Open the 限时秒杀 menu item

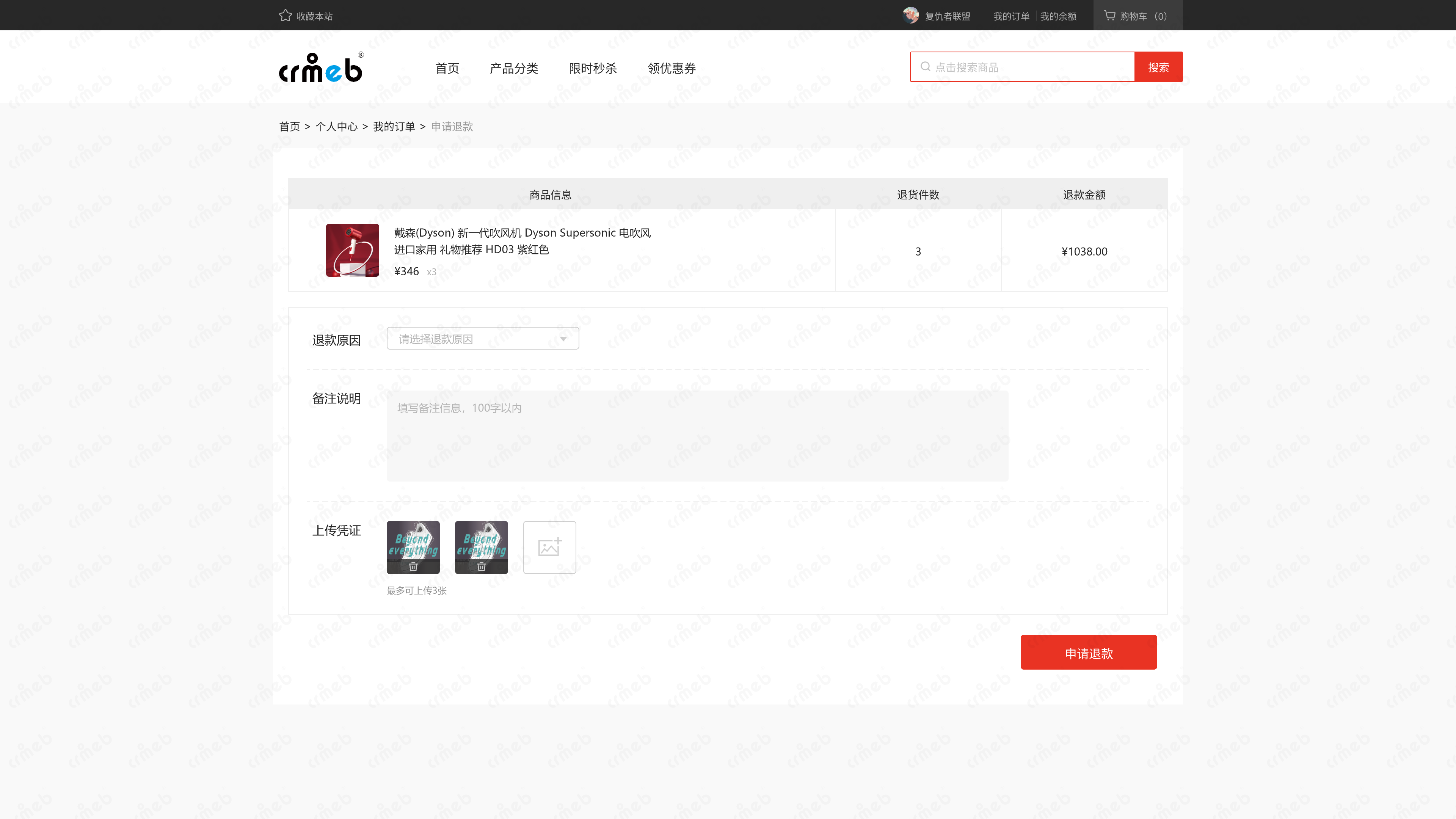coord(592,68)
